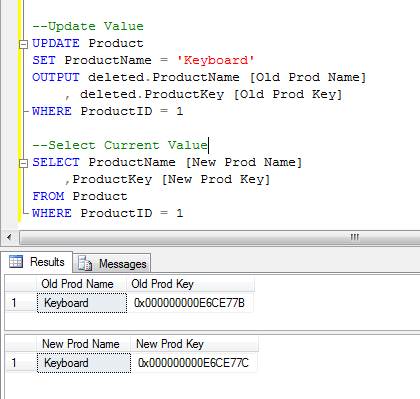Collapse the UPDATE Product code block
The width and height of the screenshot is (420, 399).
pos(23,44)
